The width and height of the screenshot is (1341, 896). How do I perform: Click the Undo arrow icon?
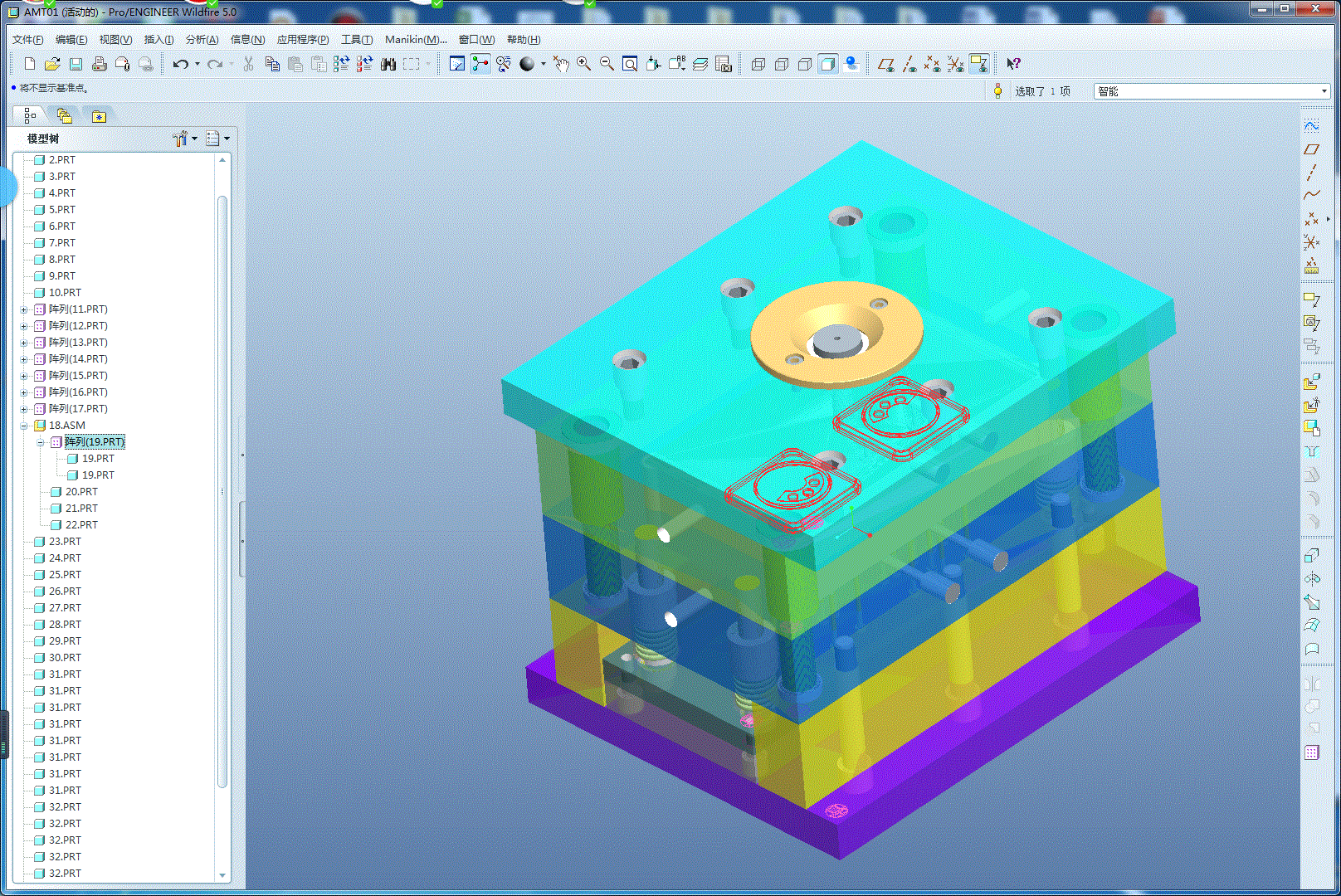click(x=180, y=64)
